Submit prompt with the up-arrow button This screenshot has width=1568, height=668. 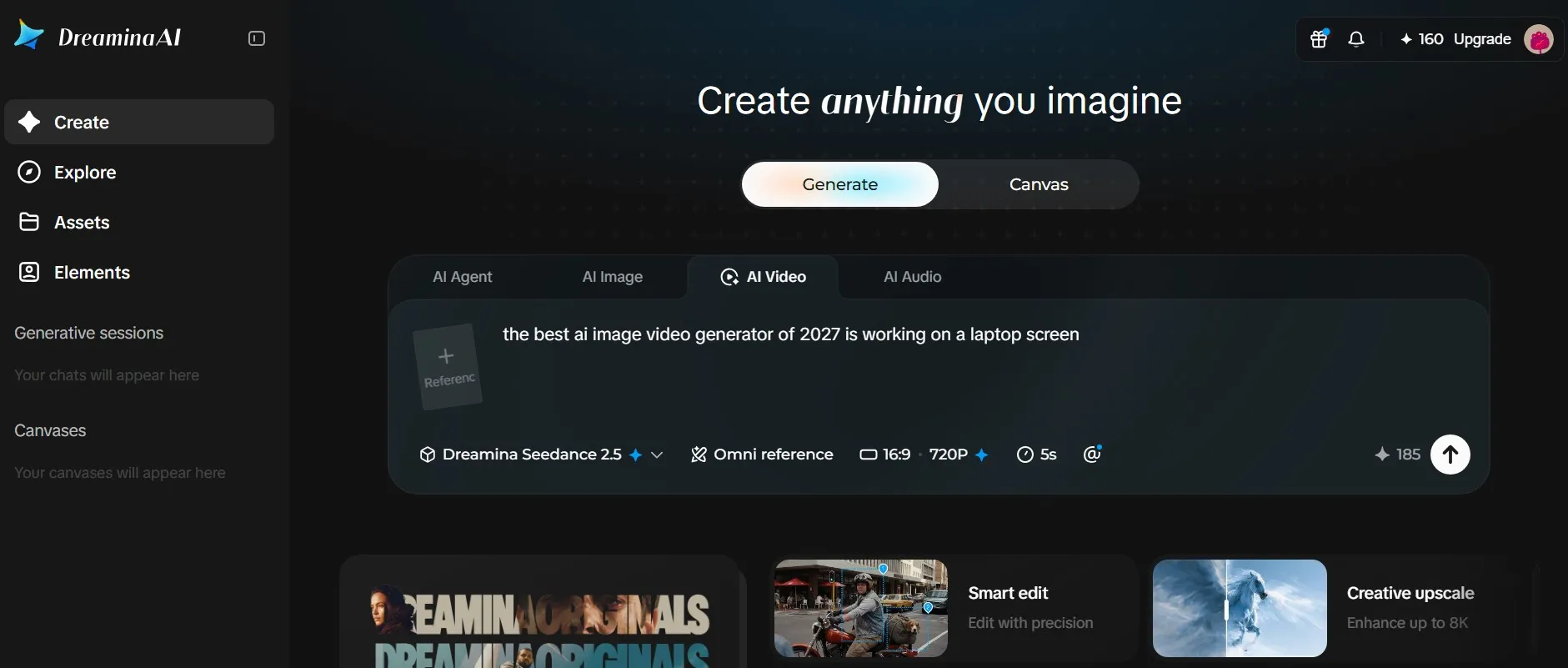coord(1450,455)
